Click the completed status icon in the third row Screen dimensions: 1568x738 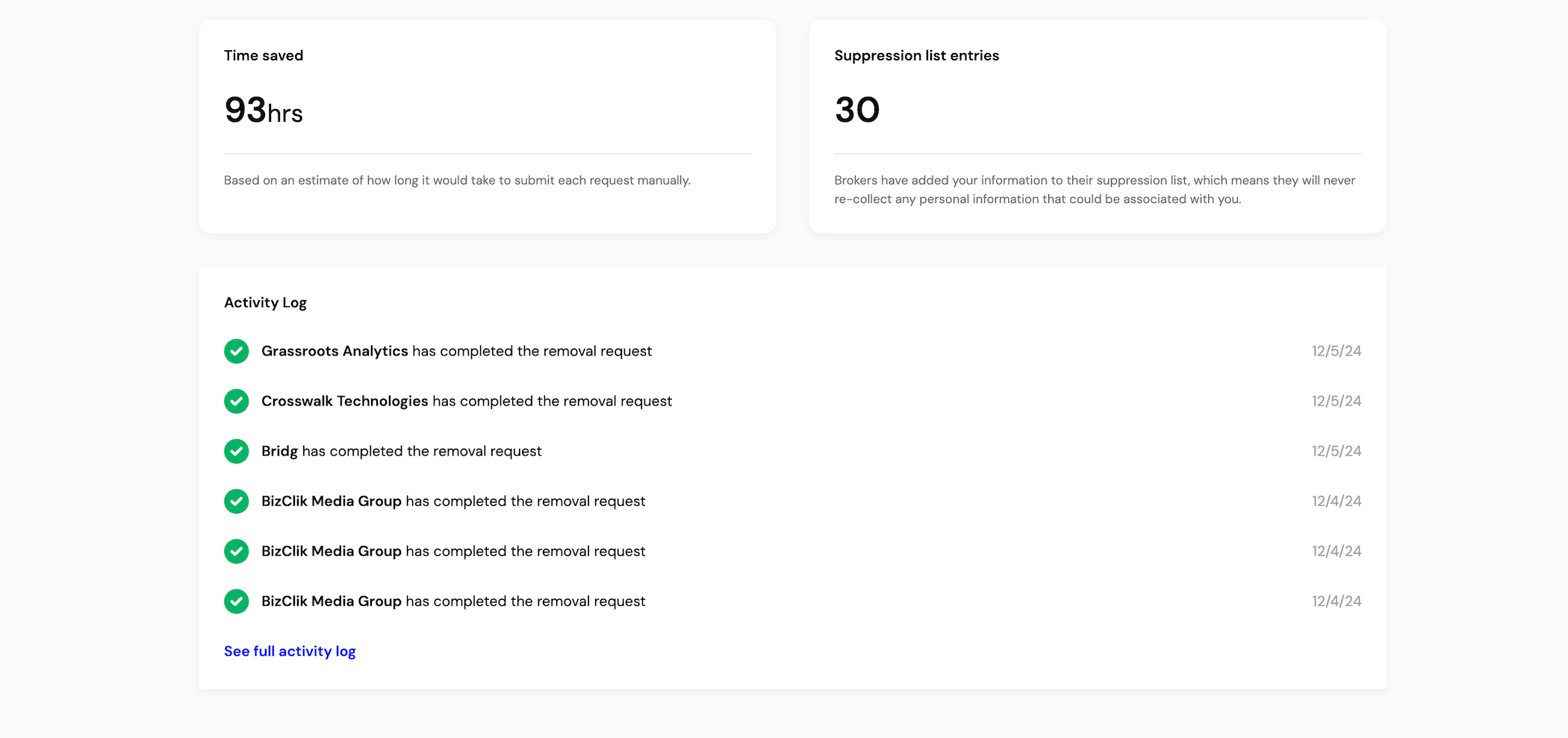coord(236,451)
